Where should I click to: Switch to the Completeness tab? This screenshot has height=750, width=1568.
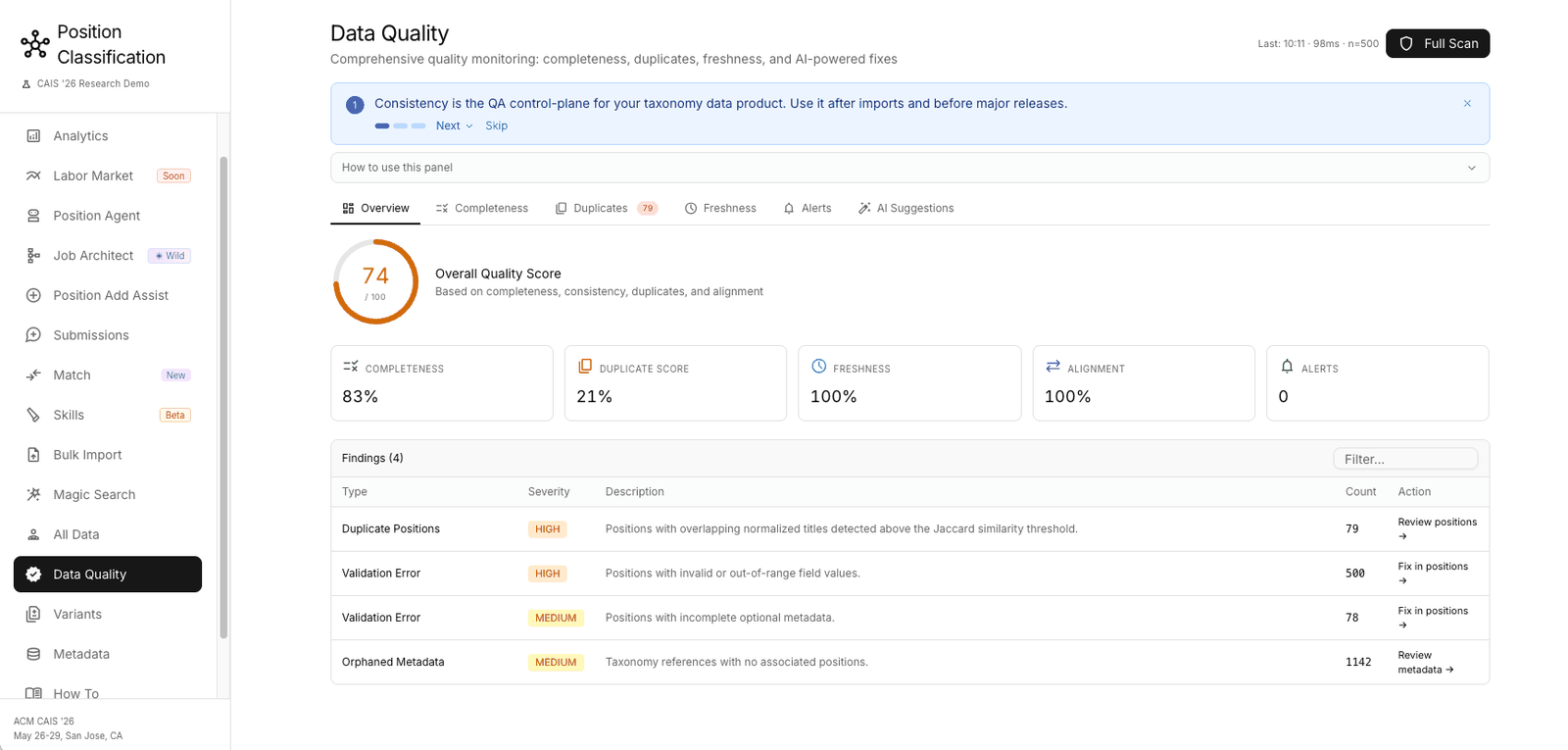point(482,208)
